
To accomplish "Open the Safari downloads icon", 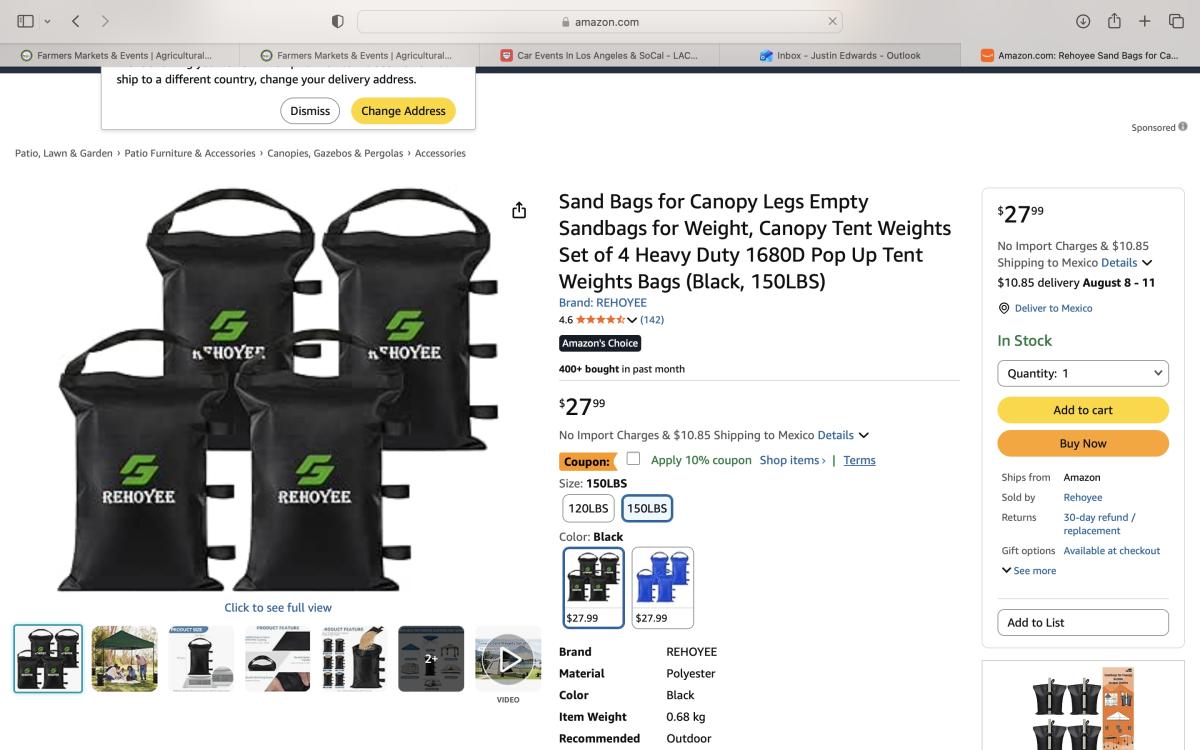I will 1083,21.
